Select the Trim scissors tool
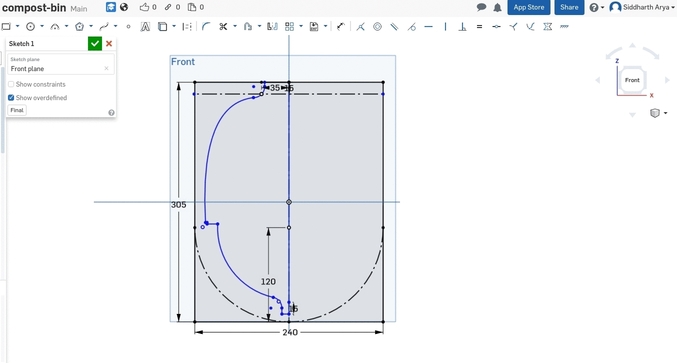Screen dimensions: 677x363 tap(223, 27)
